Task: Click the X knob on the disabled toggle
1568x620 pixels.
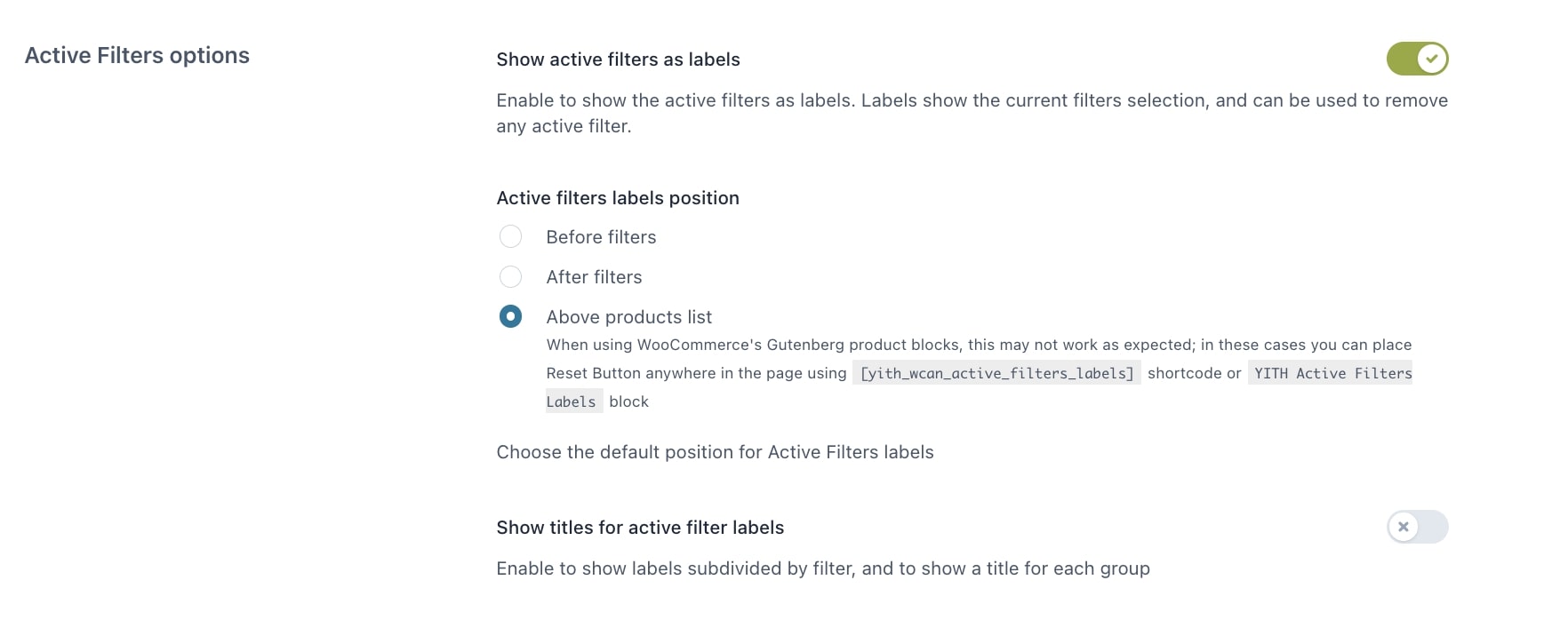Action: pyautogui.click(x=1404, y=527)
